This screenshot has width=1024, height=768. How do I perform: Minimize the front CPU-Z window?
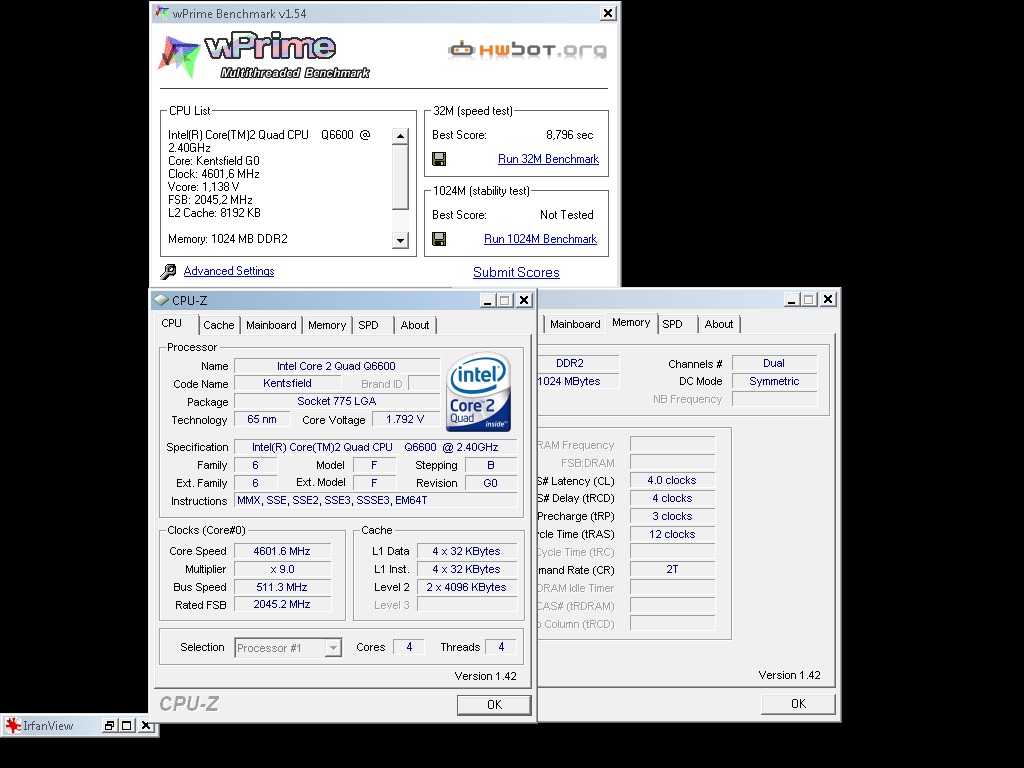[x=487, y=300]
